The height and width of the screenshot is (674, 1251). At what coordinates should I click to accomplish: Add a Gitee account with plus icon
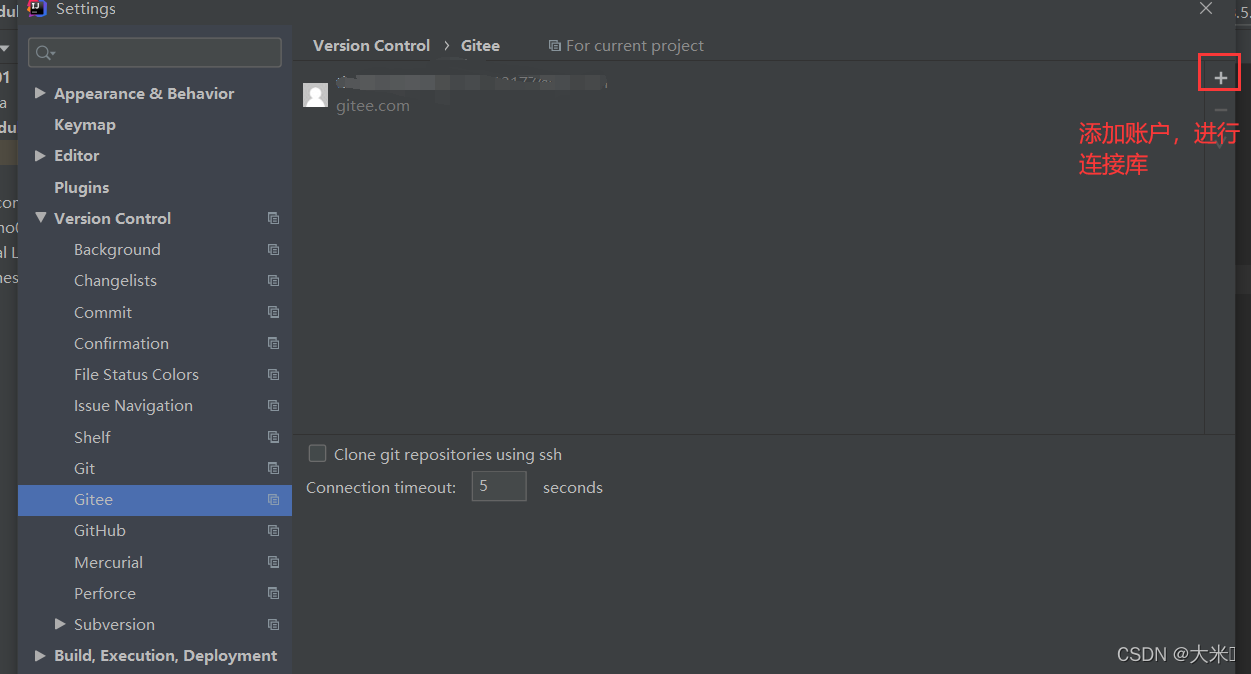pyautogui.click(x=1220, y=77)
